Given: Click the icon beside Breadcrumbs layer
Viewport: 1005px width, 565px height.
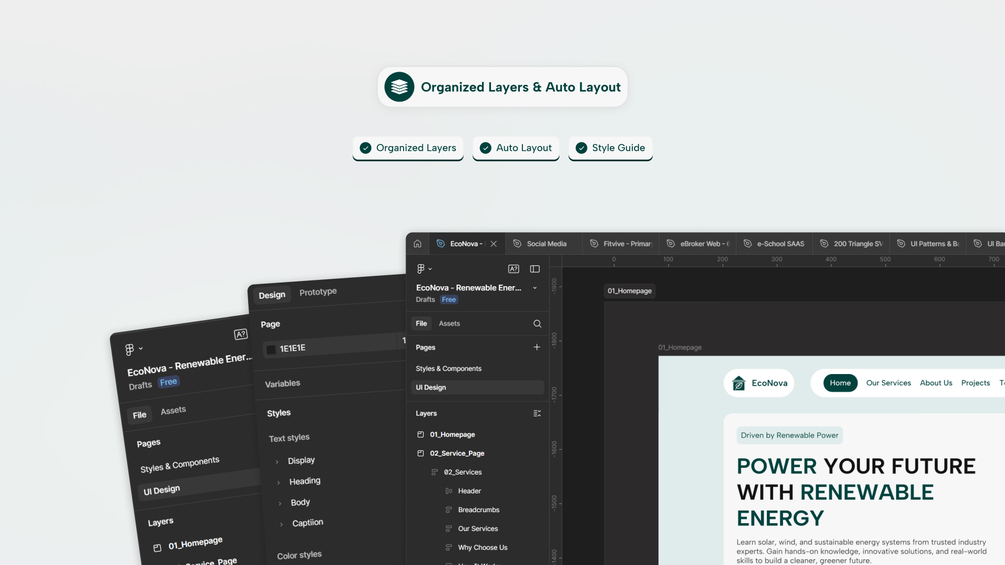Looking at the screenshot, I should (x=449, y=510).
